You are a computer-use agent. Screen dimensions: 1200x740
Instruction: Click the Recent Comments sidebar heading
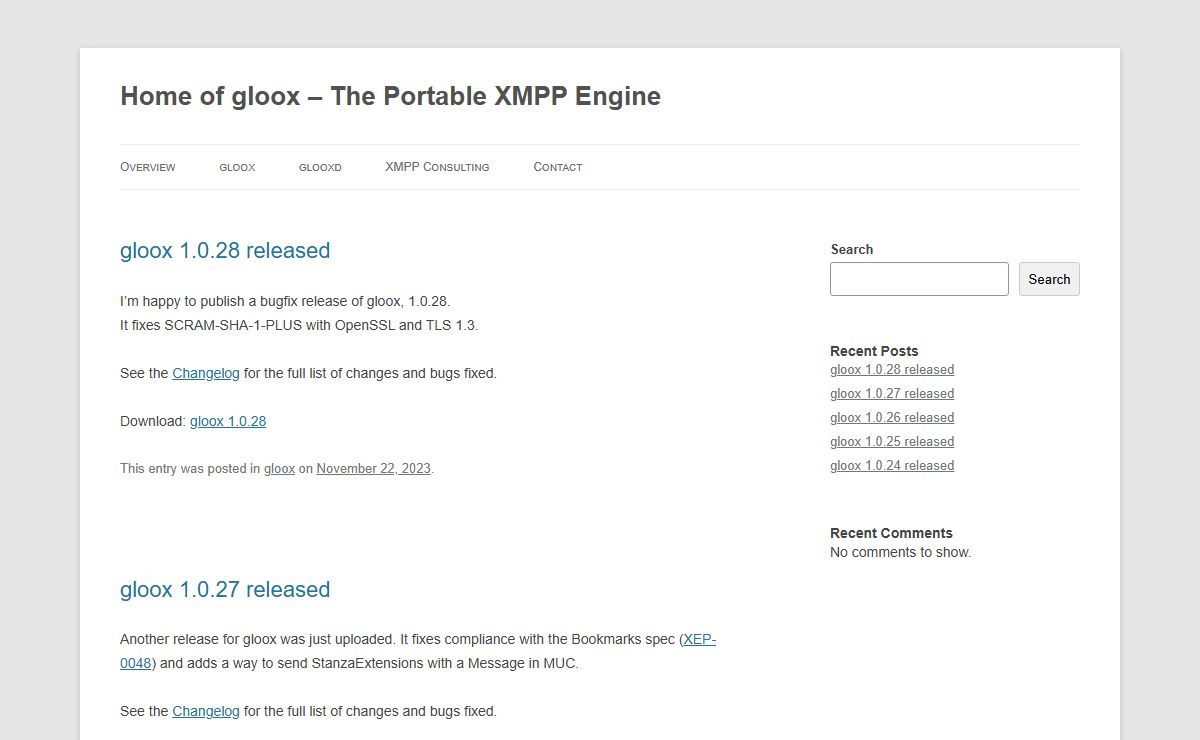coord(891,533)
